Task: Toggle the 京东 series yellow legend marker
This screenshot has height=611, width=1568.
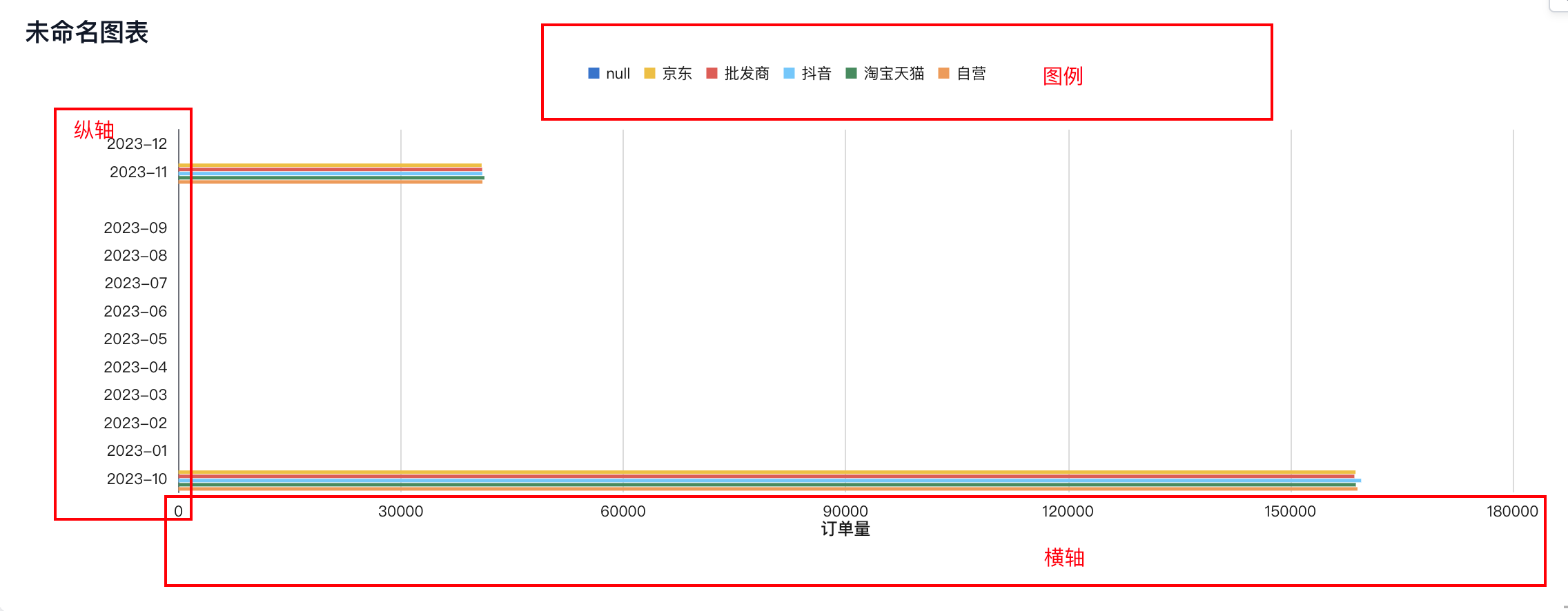Action: tap(649, 73)
